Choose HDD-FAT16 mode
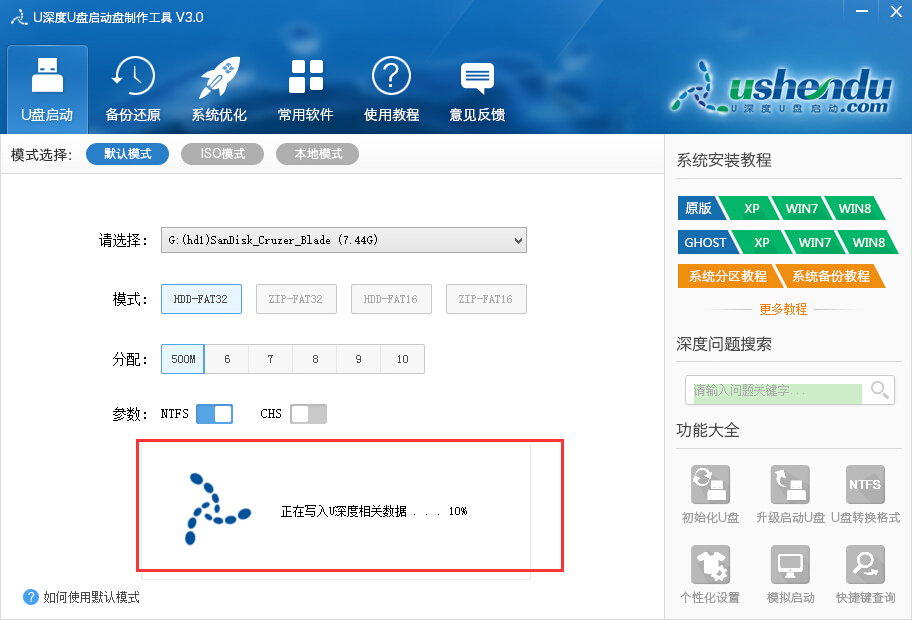This screenshot has width=912, height=620. click(x=391, y=299)
